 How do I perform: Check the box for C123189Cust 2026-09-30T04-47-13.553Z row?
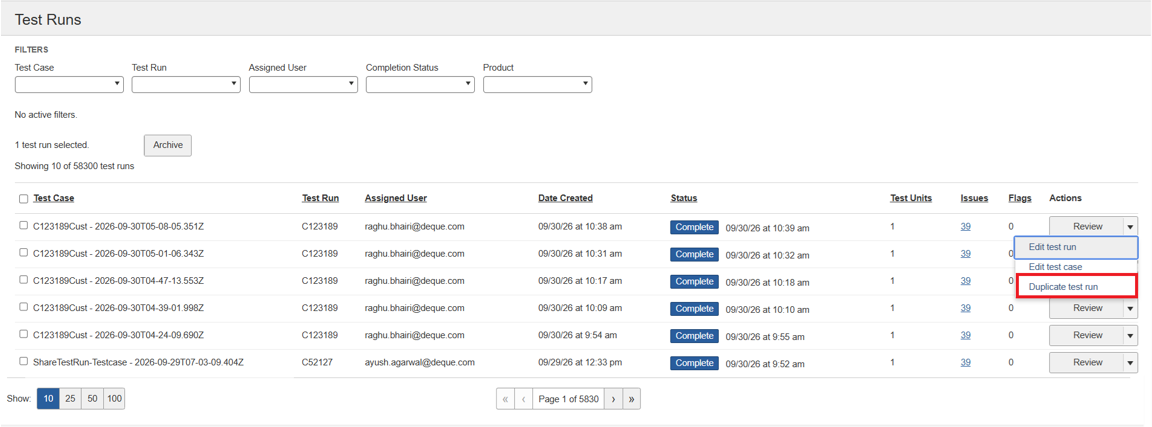(x=24, y=280)
